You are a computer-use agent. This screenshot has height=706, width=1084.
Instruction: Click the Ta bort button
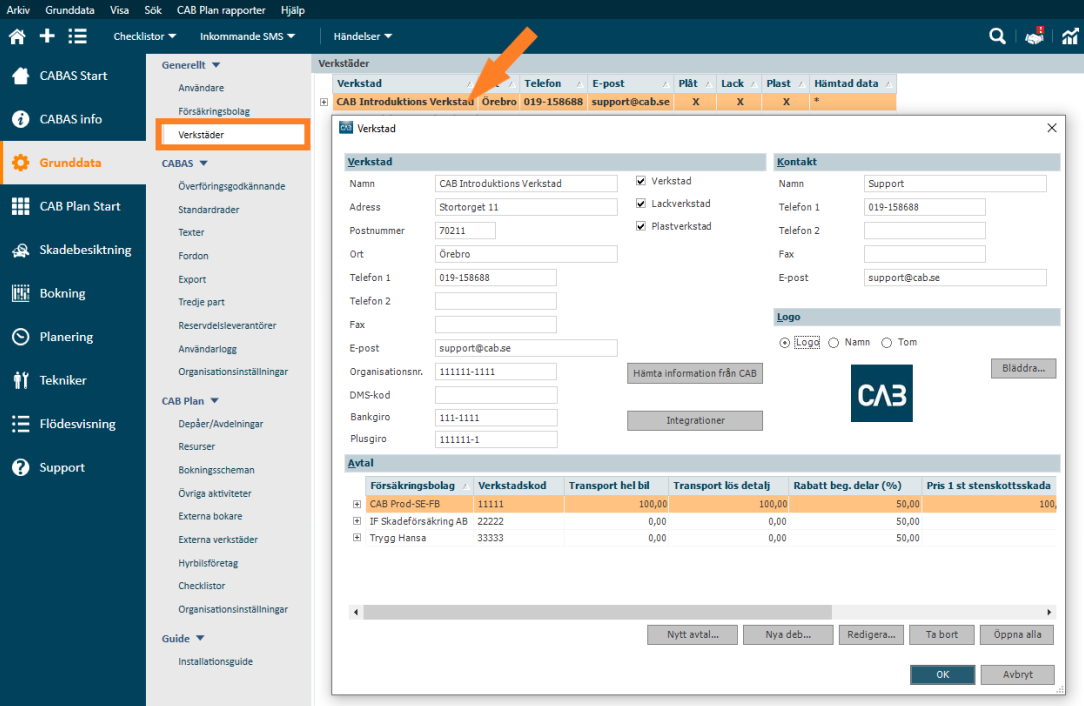pos(942,635)
